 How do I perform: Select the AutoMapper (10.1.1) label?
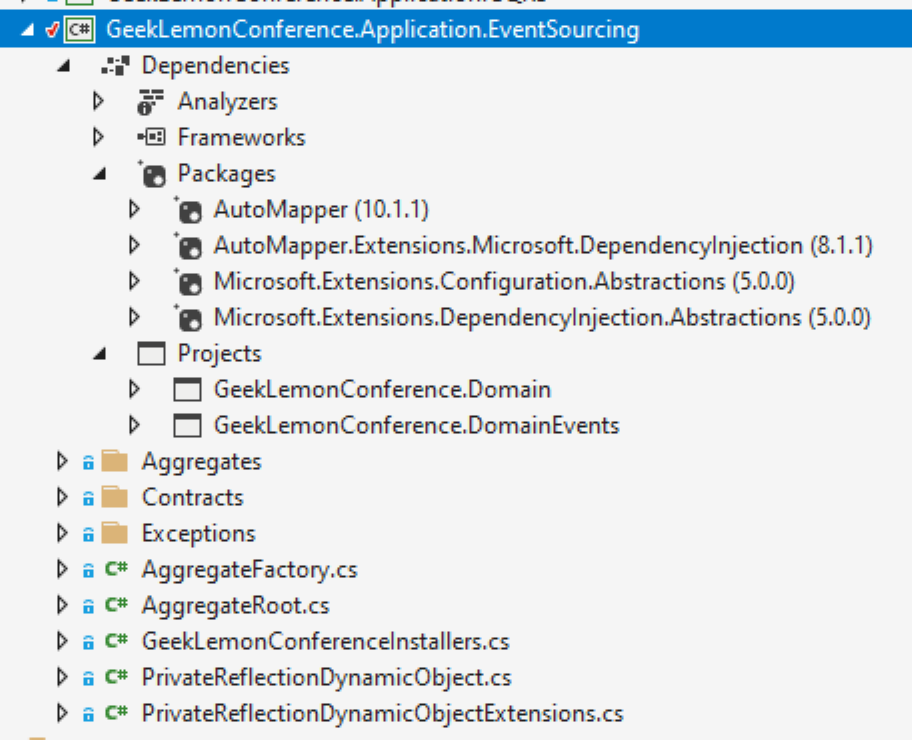coord(321,210)
